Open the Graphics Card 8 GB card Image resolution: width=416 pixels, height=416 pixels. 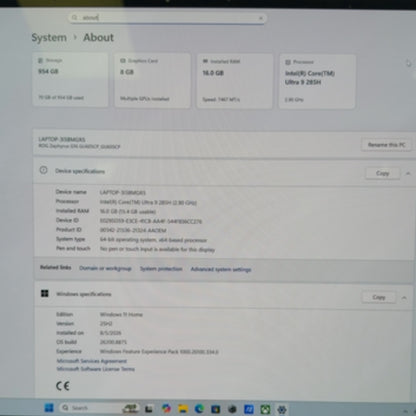coord(153,80)
